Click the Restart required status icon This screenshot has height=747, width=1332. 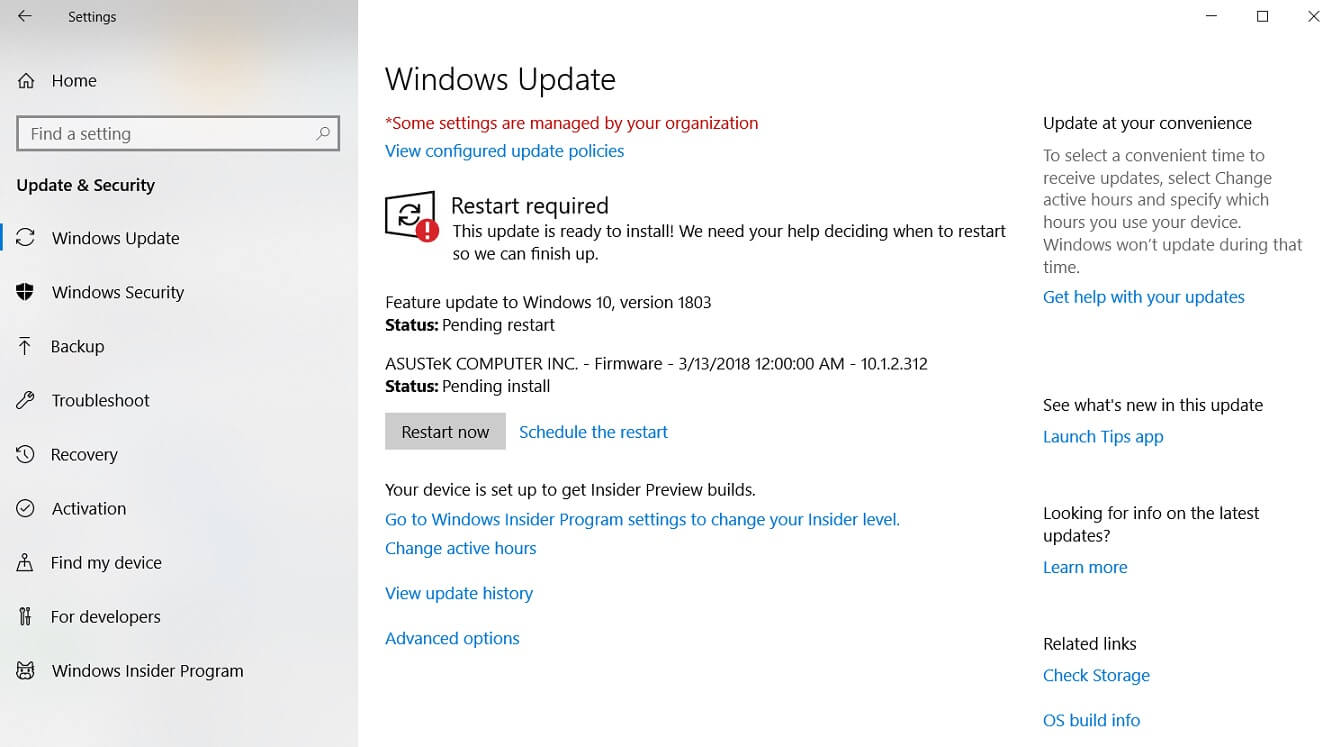point(411,216)
